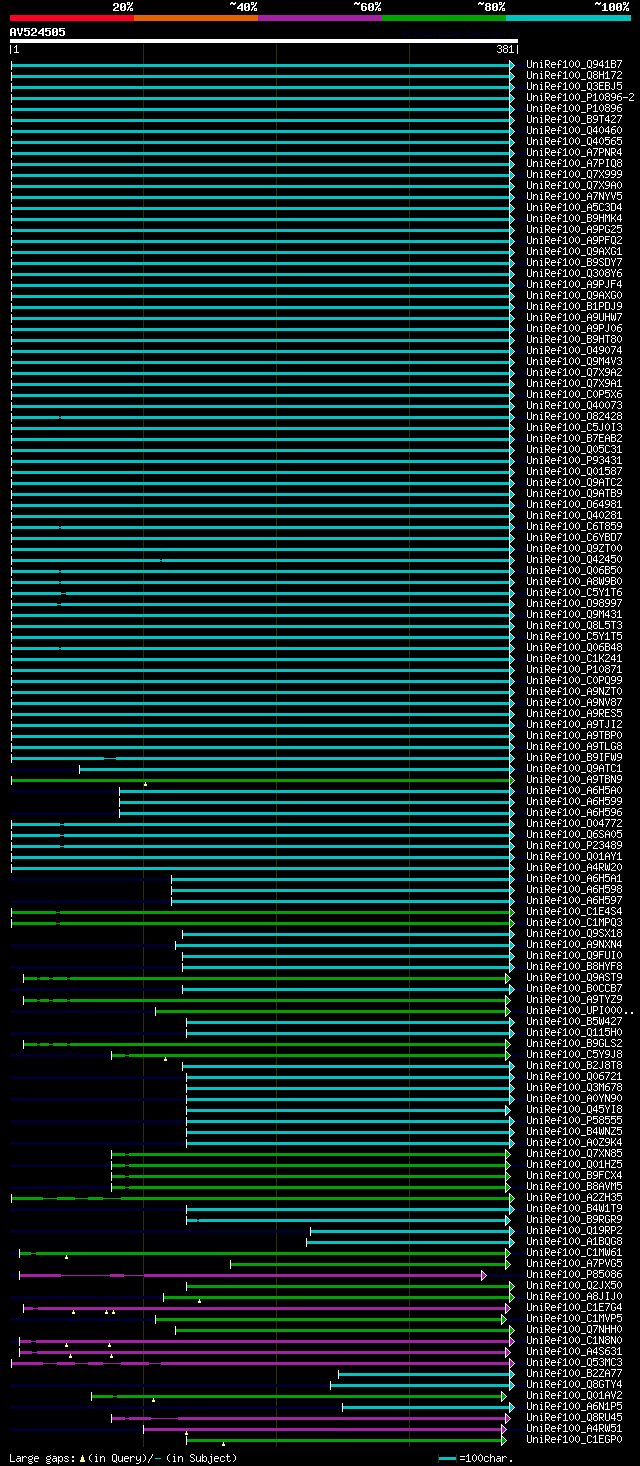Select label UniRef100_B5W427
The image size is (640, 1466).
575,1021
